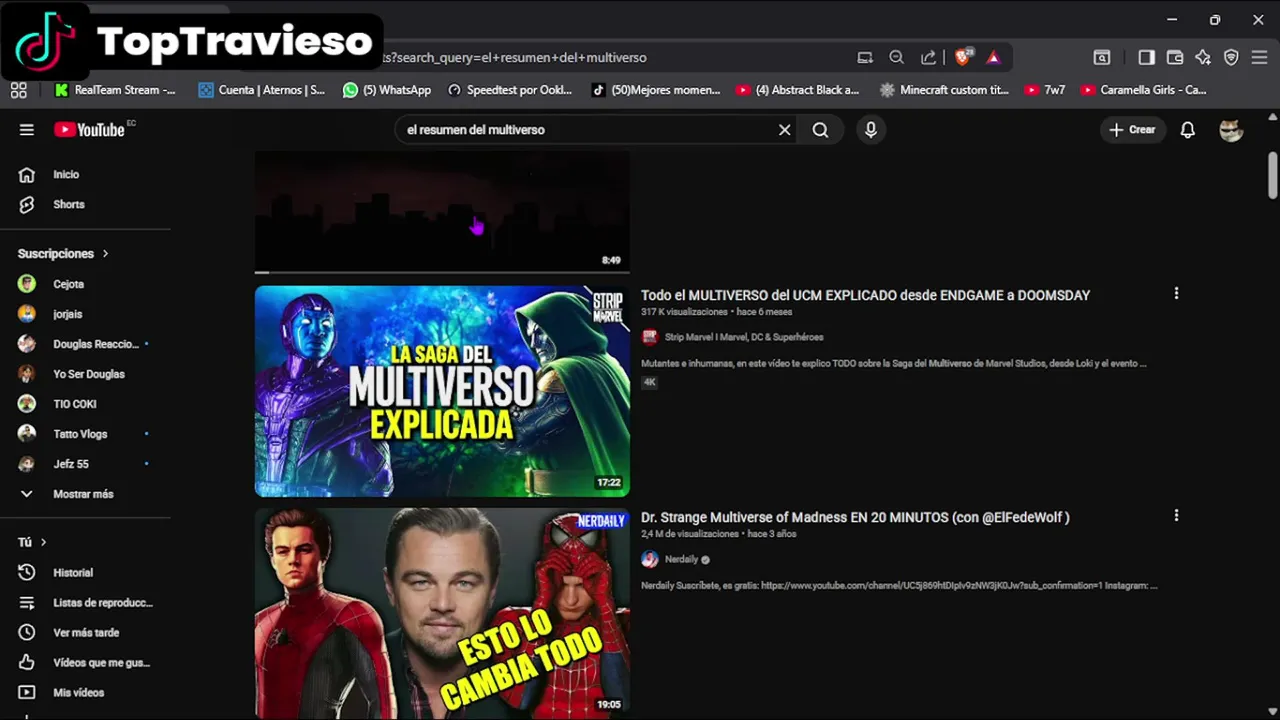The width and height of the screenshot is (1280, 720).
Task: Open the Caramella Girls bookmark
Action: tap(1143, 90)
